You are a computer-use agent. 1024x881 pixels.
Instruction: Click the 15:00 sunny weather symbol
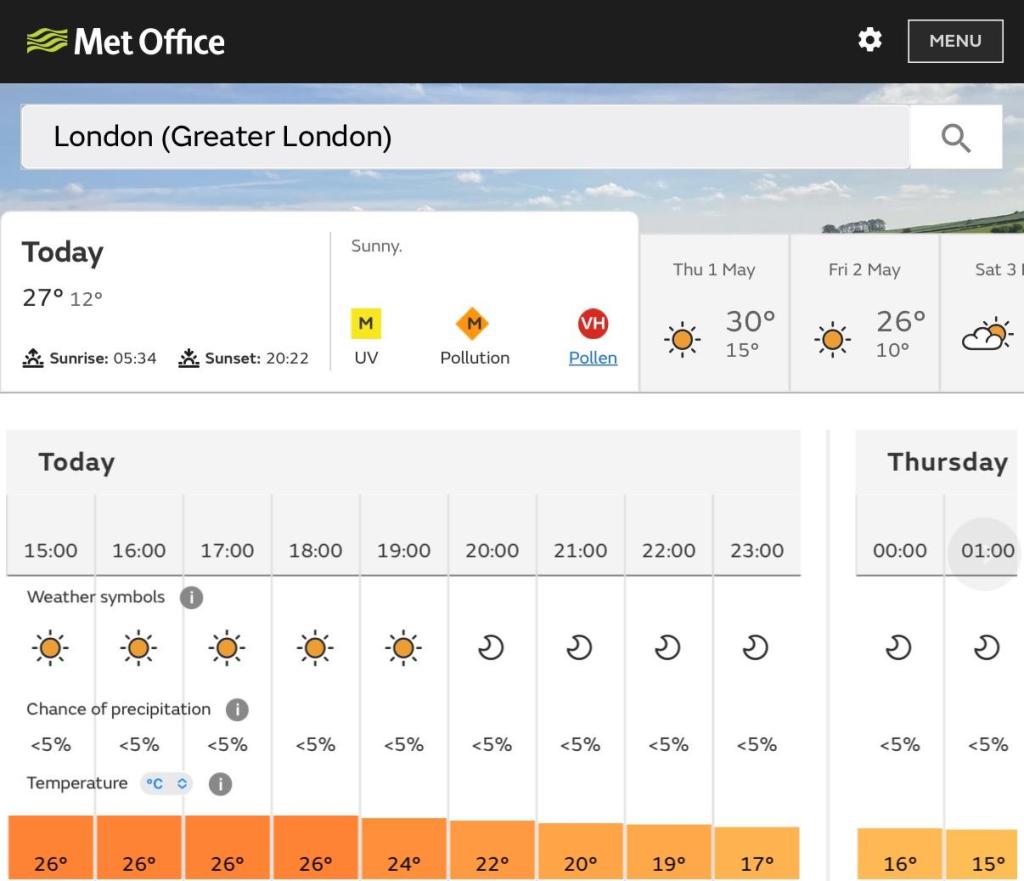pos(50,649)
